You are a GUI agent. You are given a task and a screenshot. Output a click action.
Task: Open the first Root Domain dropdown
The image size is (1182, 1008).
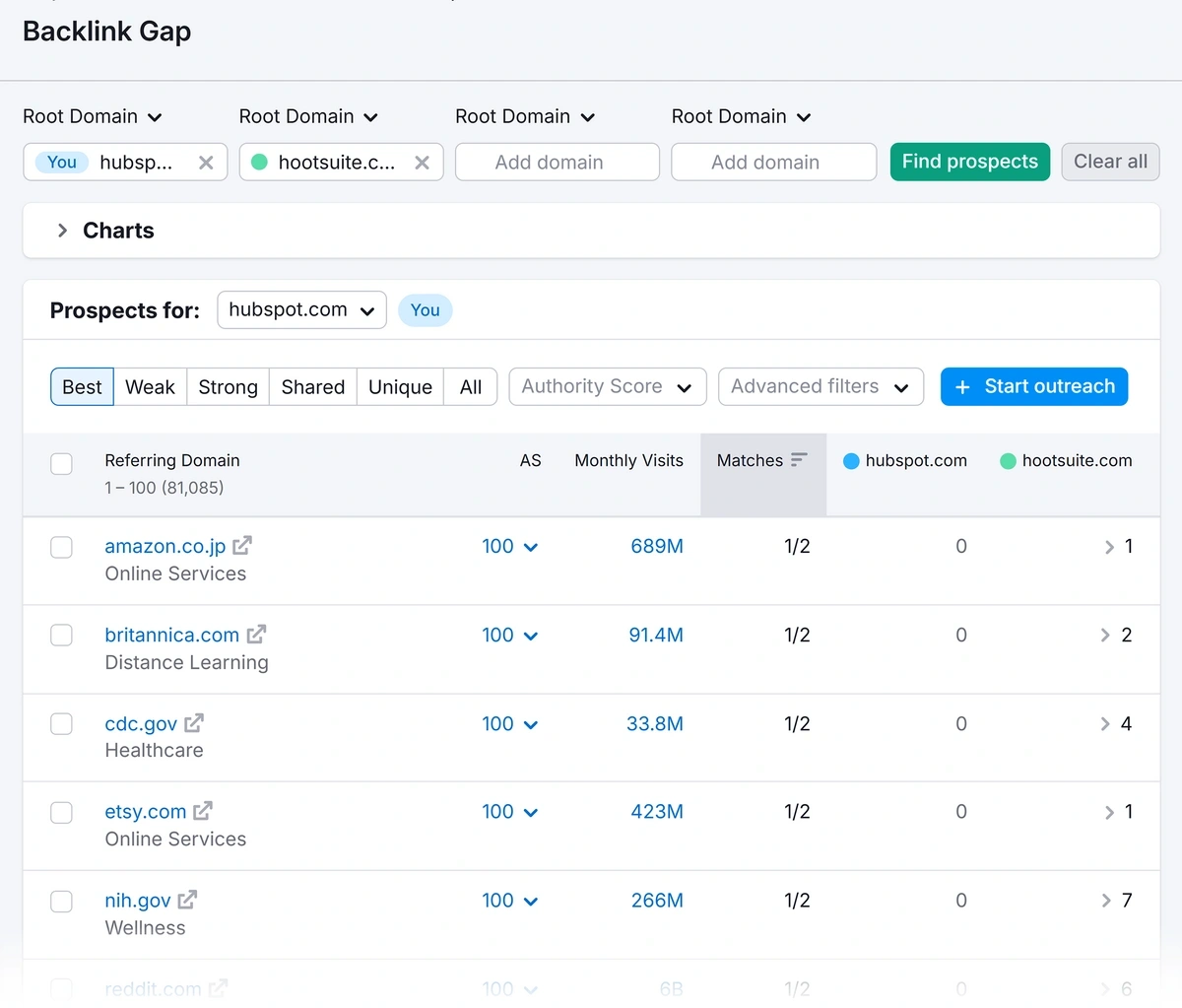(x=92, y=116)
